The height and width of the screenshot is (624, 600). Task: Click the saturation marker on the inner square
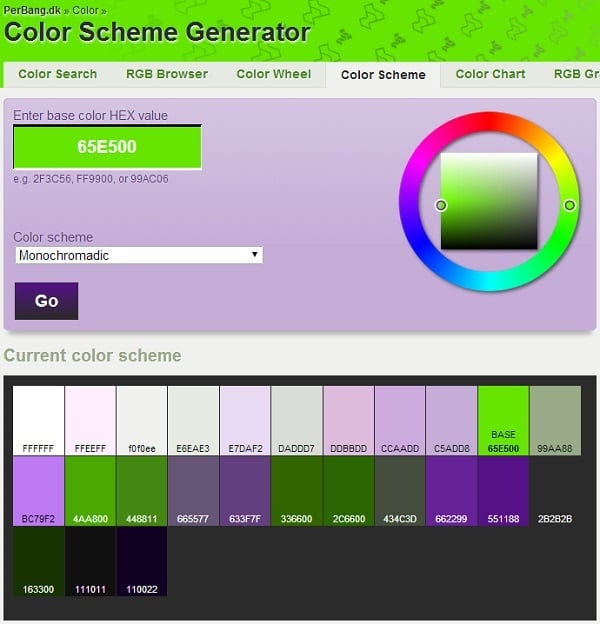click(x=441, y=205)
